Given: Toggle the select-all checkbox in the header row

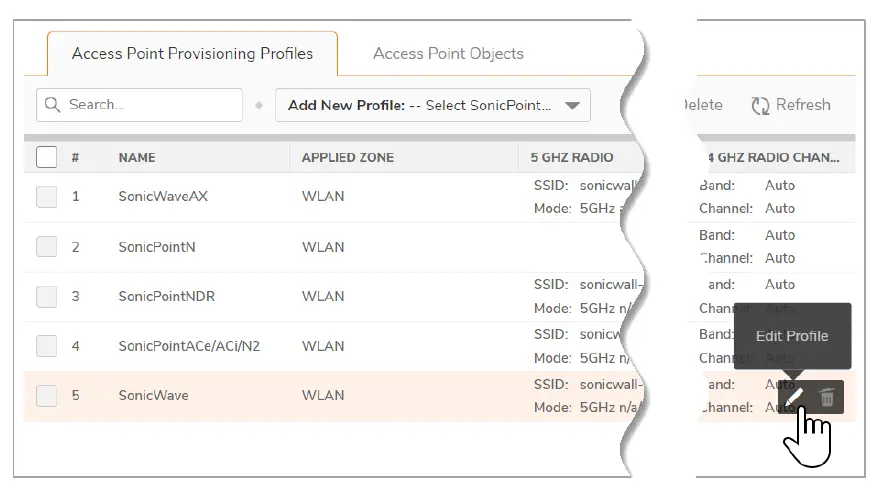Looking at the screenshot, I should tap(47, 157).
